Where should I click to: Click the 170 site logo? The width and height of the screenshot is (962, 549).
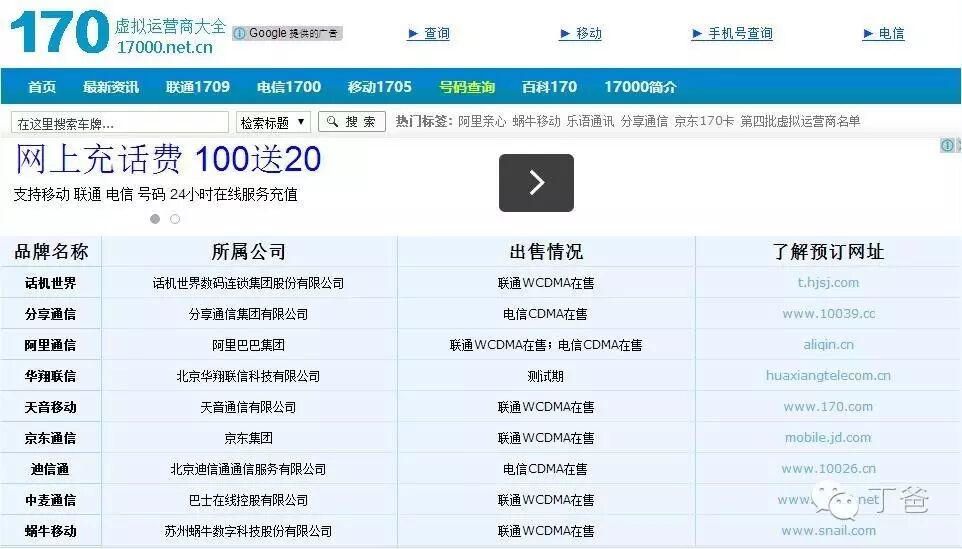[118, 32]
